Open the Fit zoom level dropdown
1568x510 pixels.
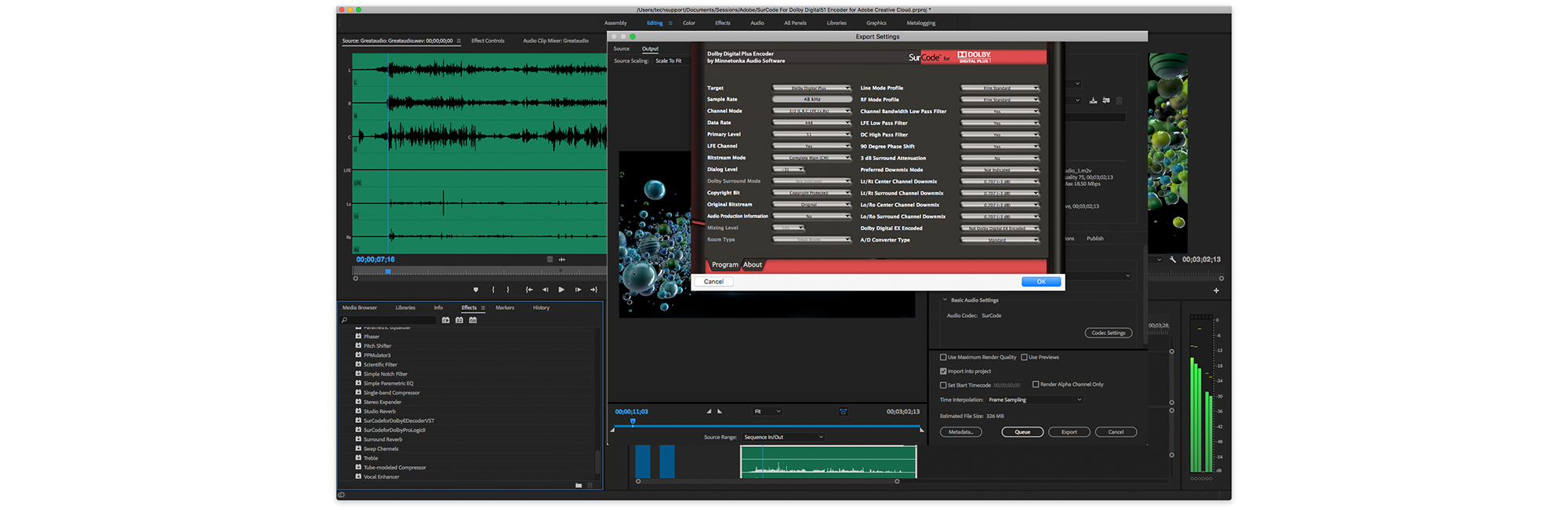pos(767,411)
